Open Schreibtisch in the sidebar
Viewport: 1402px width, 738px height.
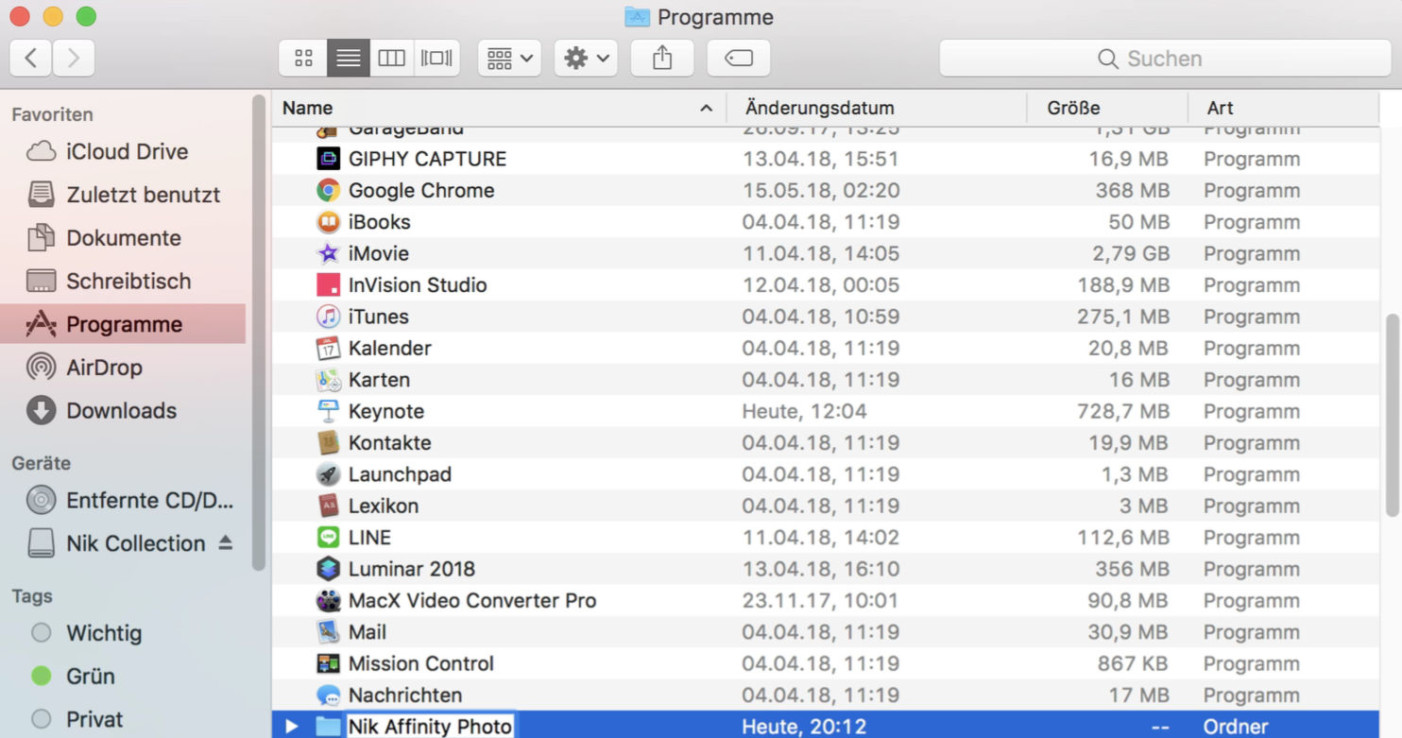[123, 281]
